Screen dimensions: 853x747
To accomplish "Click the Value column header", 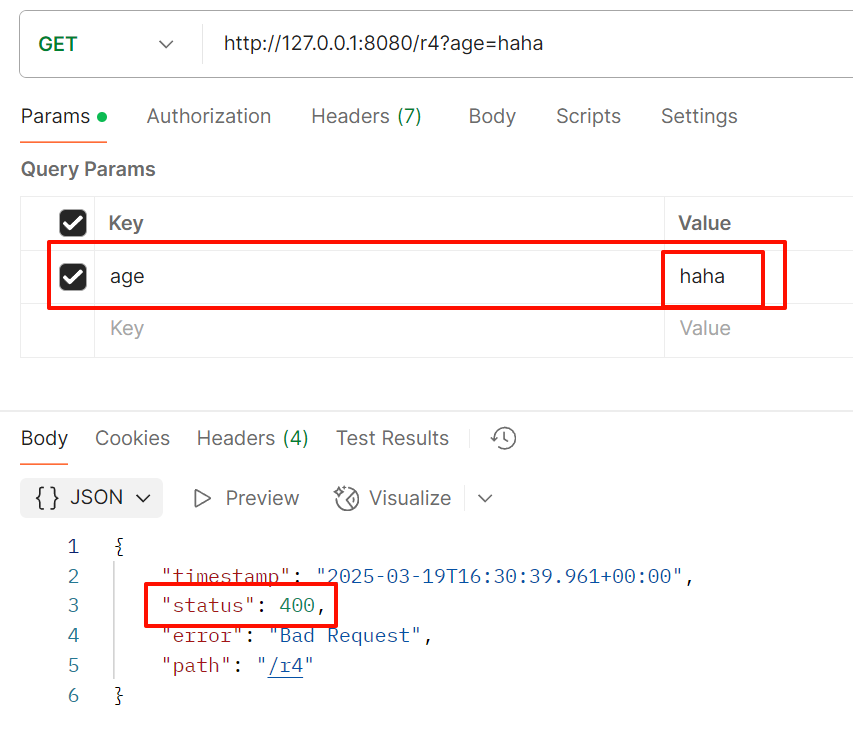I will [x=704, y=223].
